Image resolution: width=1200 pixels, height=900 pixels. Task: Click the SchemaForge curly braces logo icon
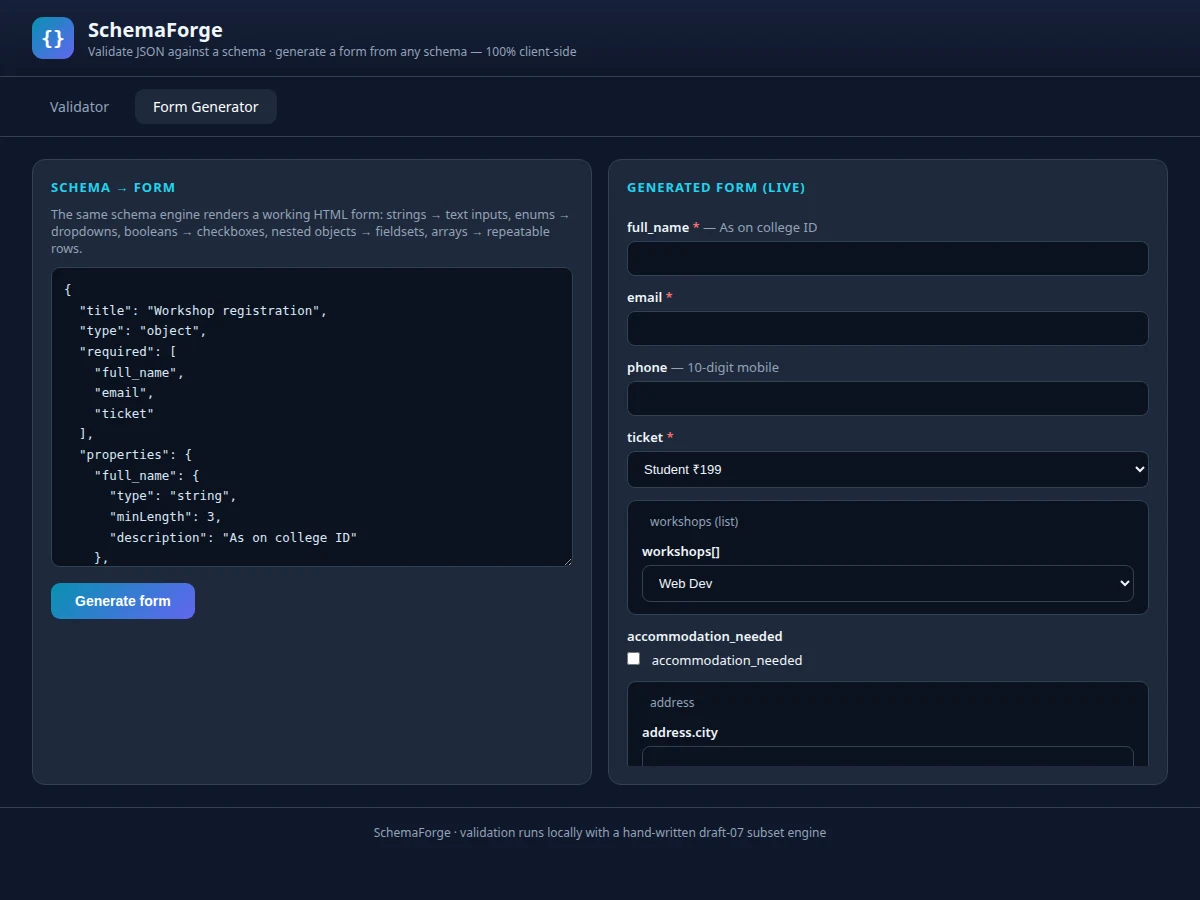click(53, 38)
